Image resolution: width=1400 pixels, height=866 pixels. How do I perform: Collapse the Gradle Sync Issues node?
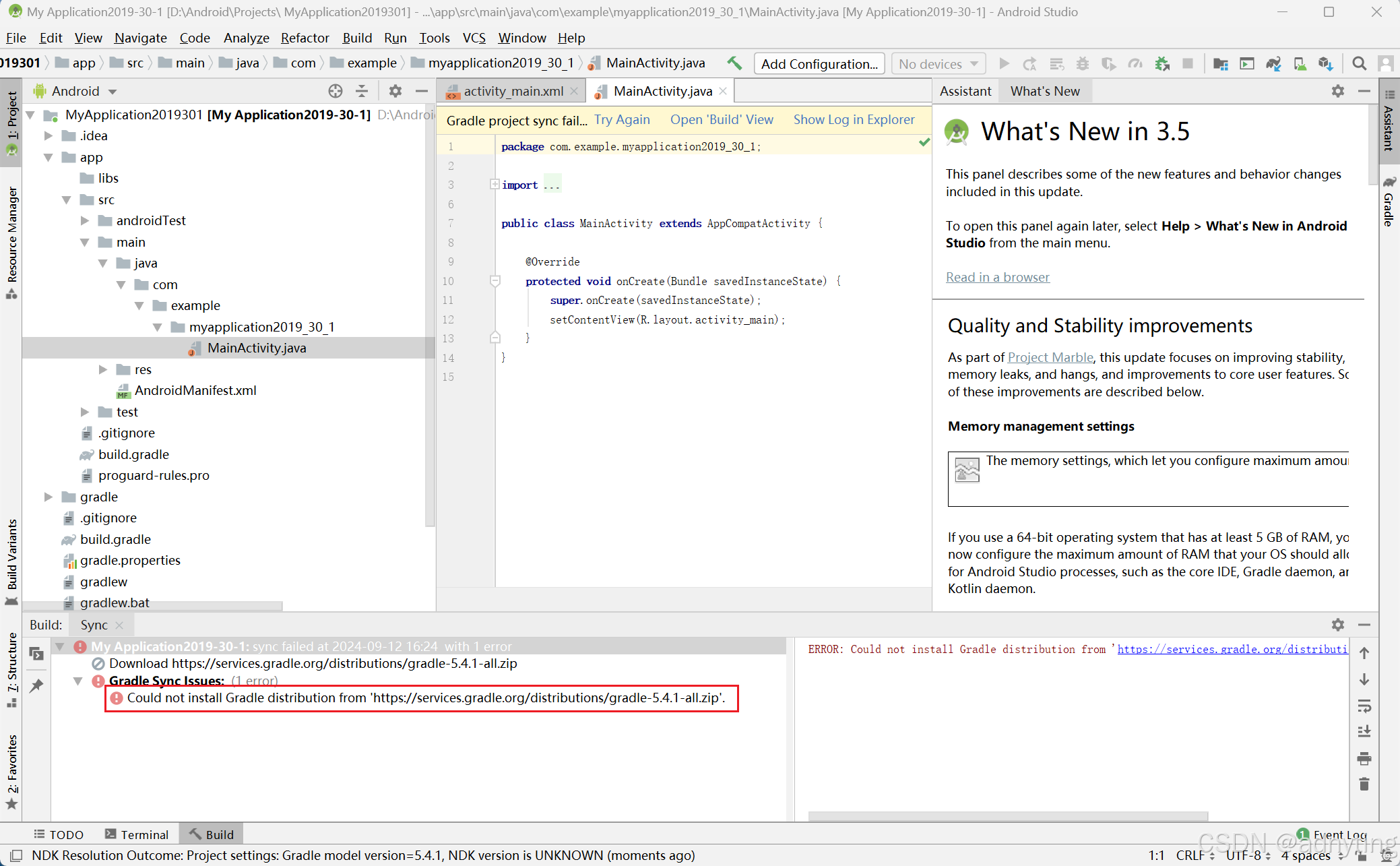point(78,681)
